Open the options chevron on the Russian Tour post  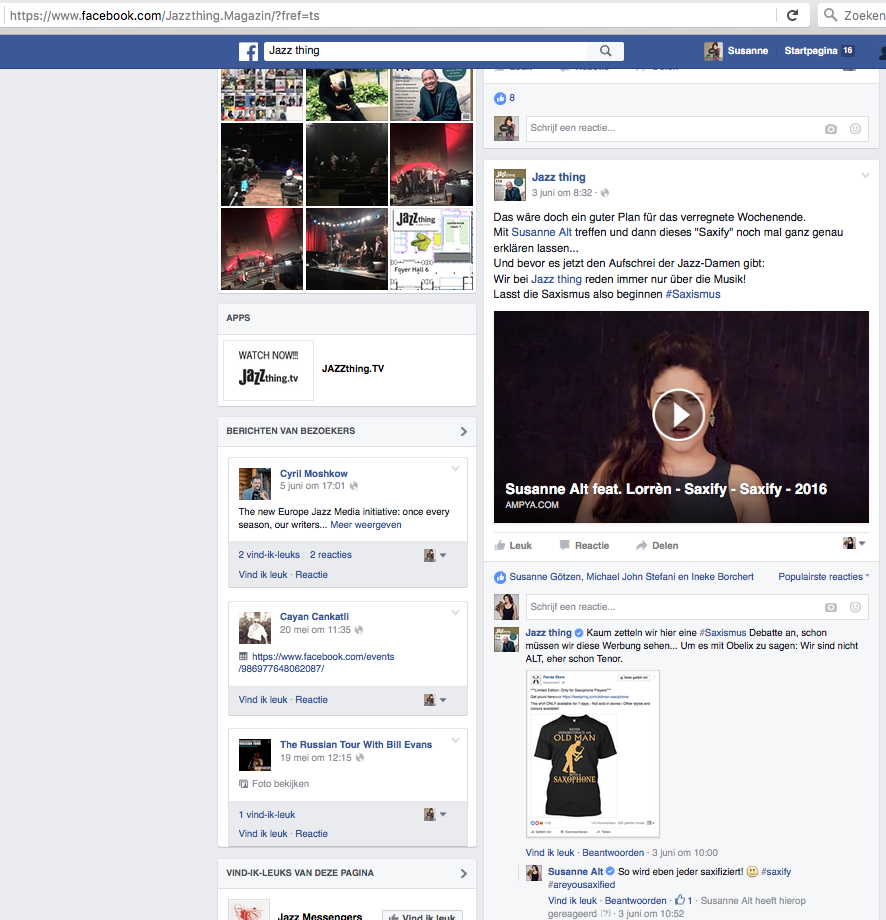pos(455,740)
